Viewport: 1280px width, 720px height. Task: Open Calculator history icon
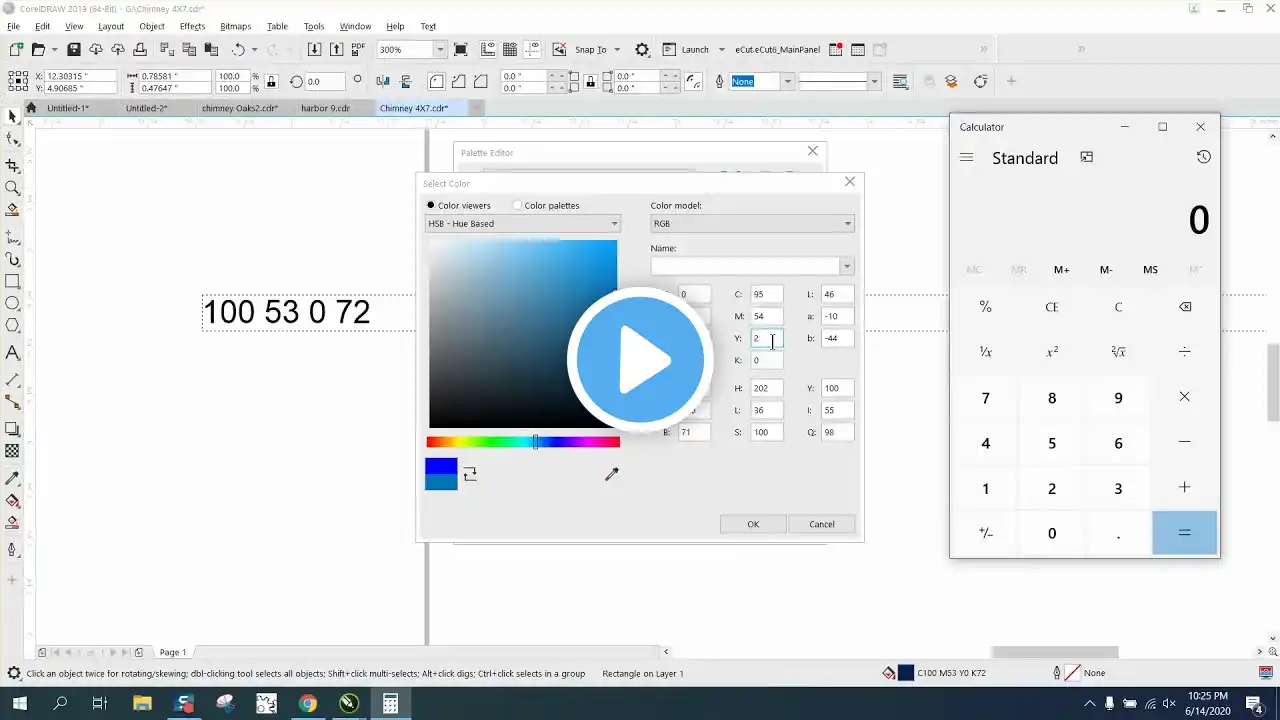[1203, 157]
